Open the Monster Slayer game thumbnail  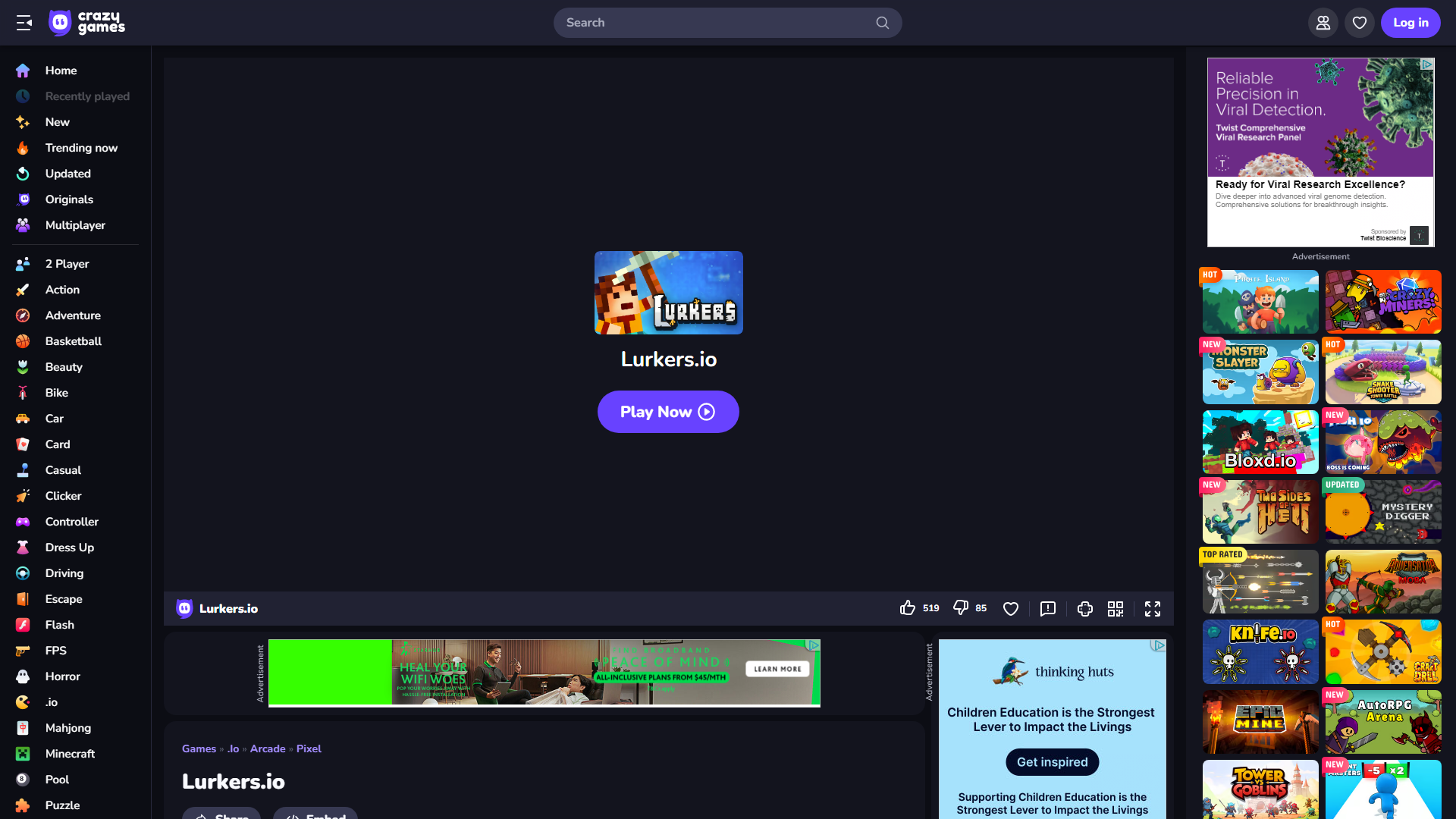tap(1260, 372)
